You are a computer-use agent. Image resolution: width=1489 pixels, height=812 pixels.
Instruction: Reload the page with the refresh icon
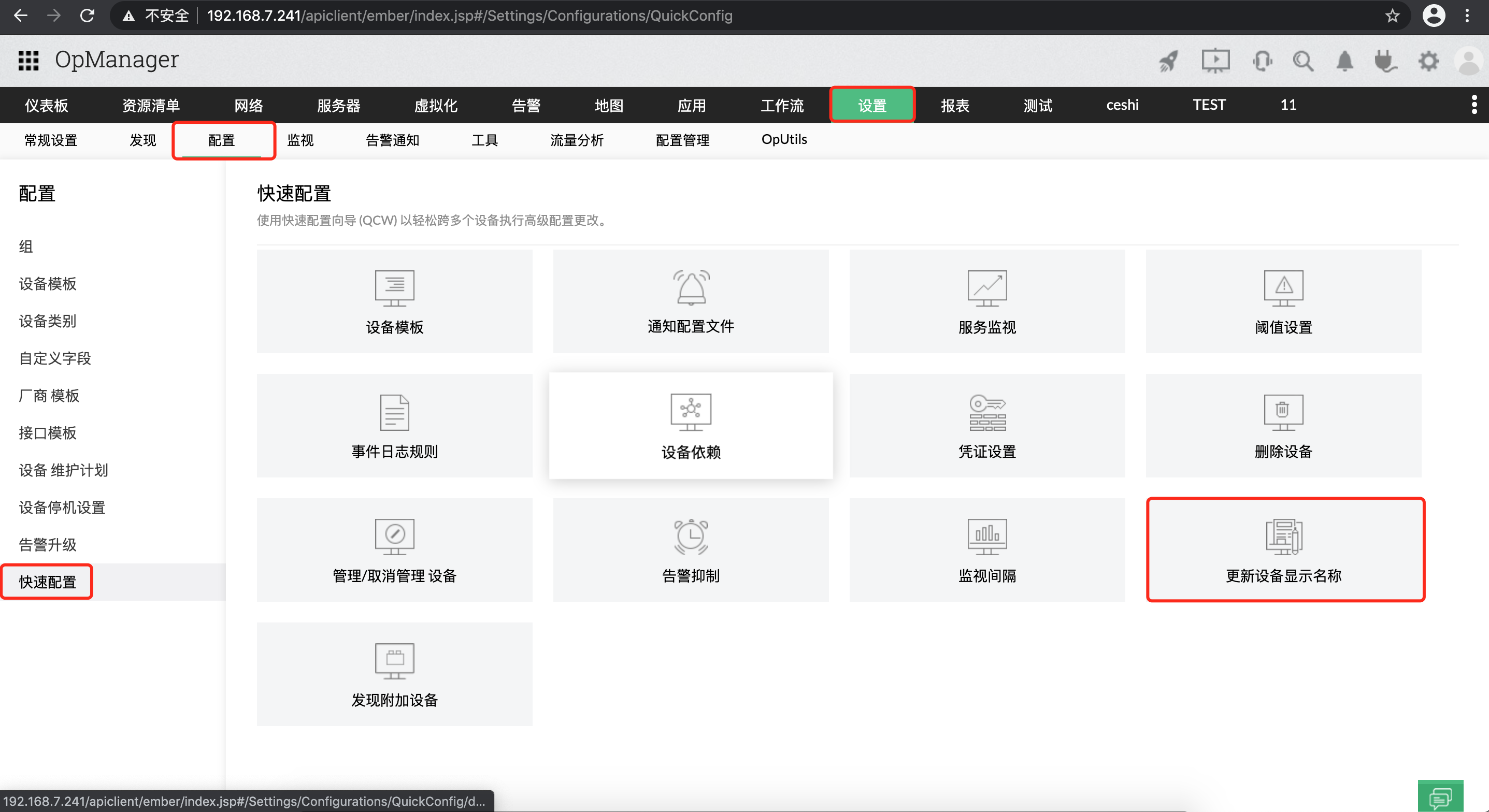click(x=87, y=16)
